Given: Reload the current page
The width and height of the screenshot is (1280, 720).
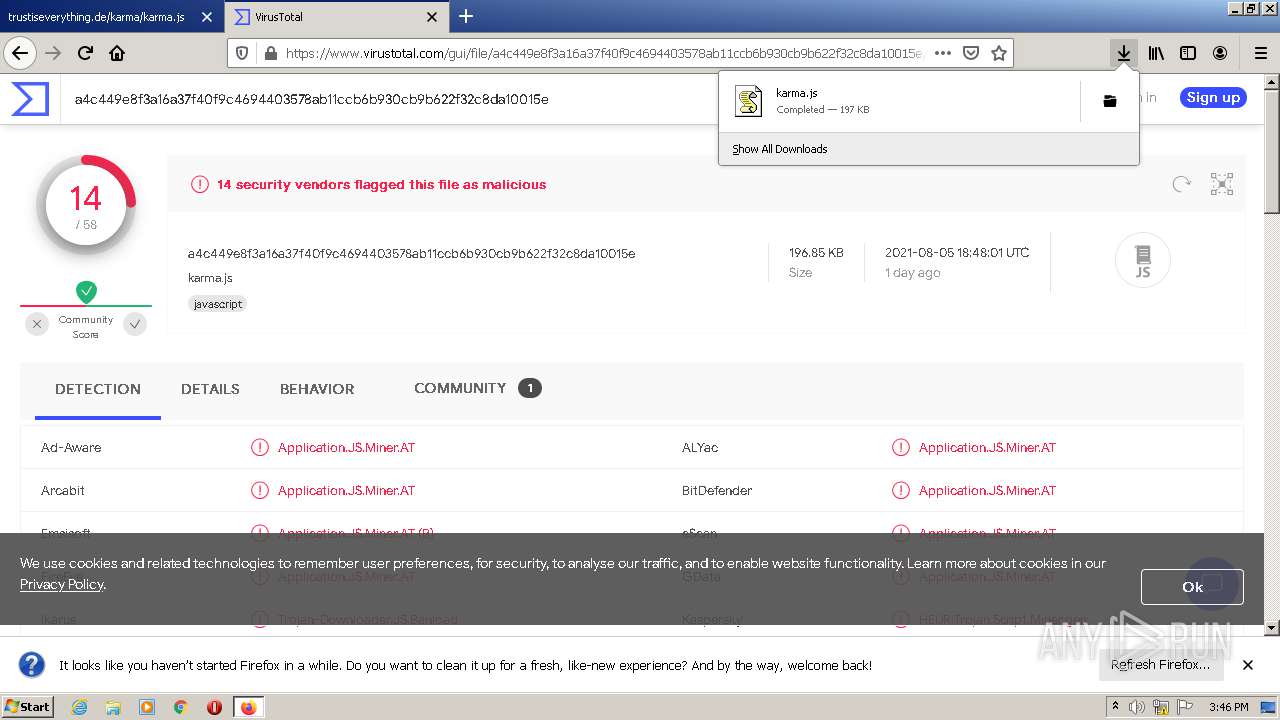Looking at the screenshot, I should (85, 53).
